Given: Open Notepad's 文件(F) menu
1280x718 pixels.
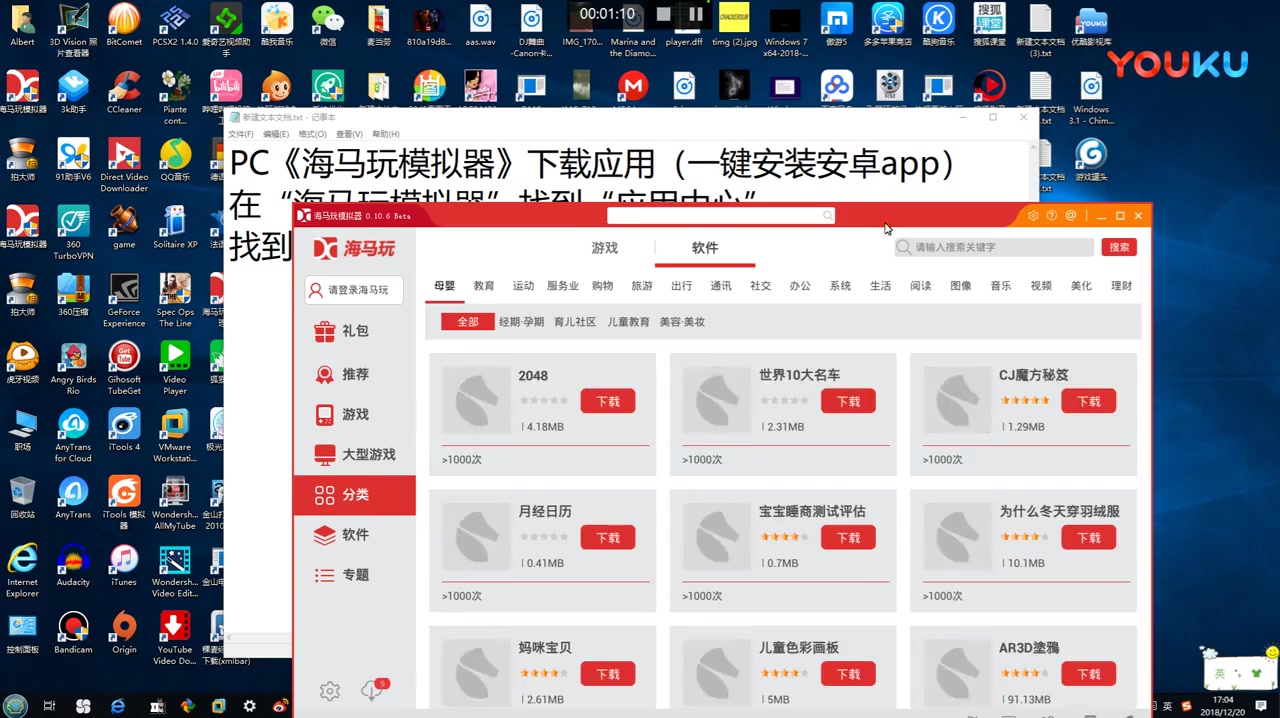Looking at the screenshot, I should point(240,133).
